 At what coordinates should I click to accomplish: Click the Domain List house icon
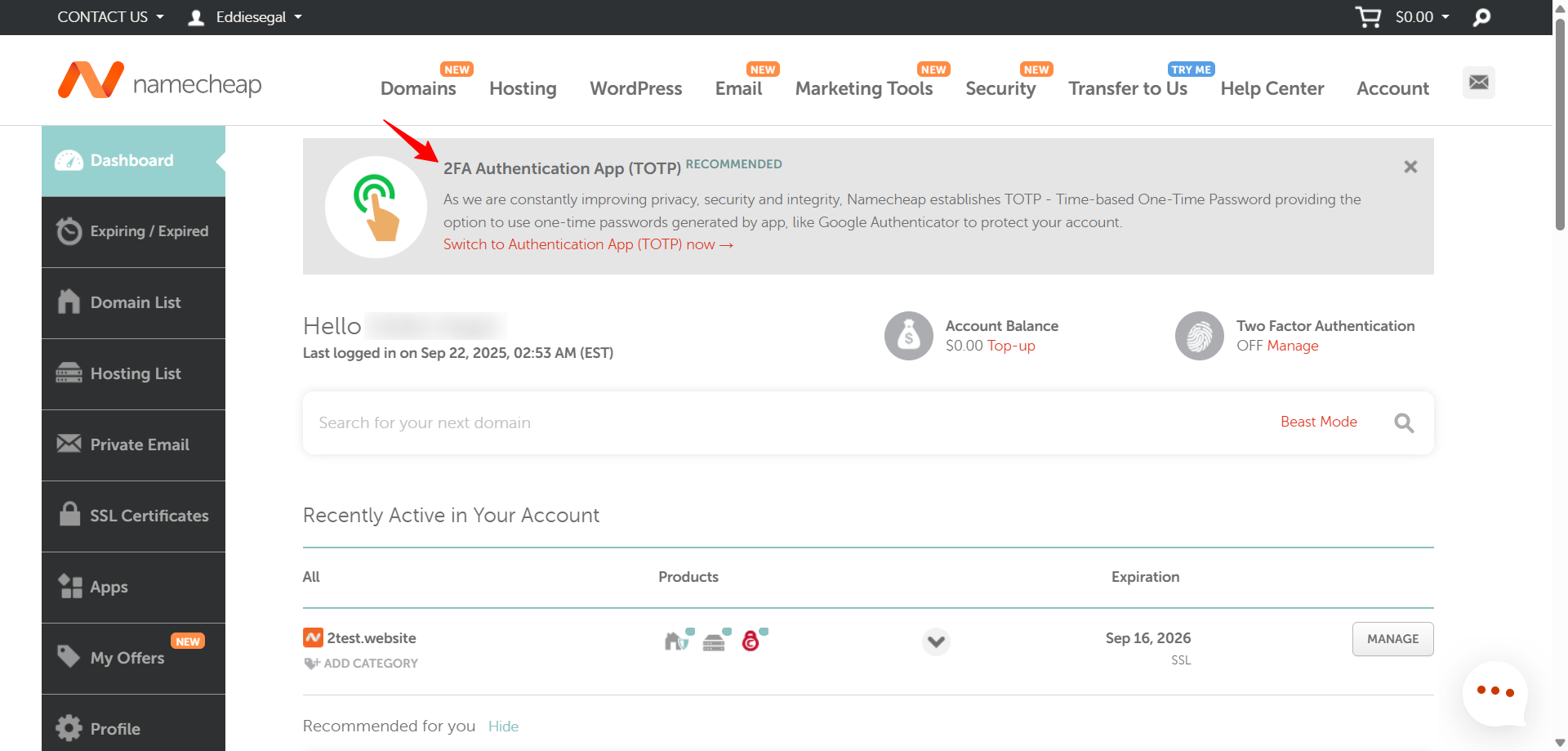coord(69,302)
